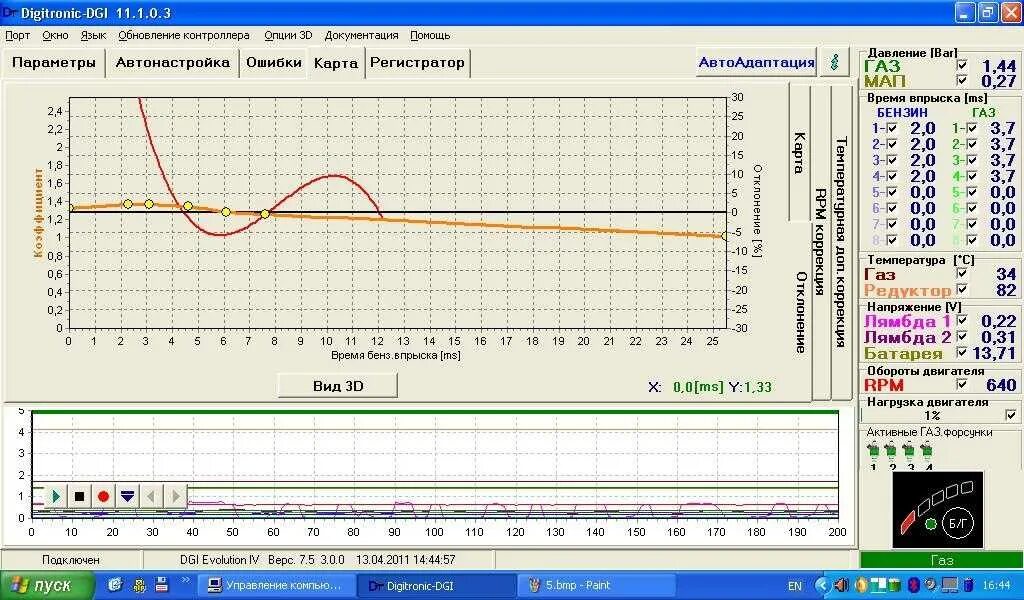Click yellow map point near 2.3 ms
Viewport: 1024px width, 600px height.
point(128,204)
